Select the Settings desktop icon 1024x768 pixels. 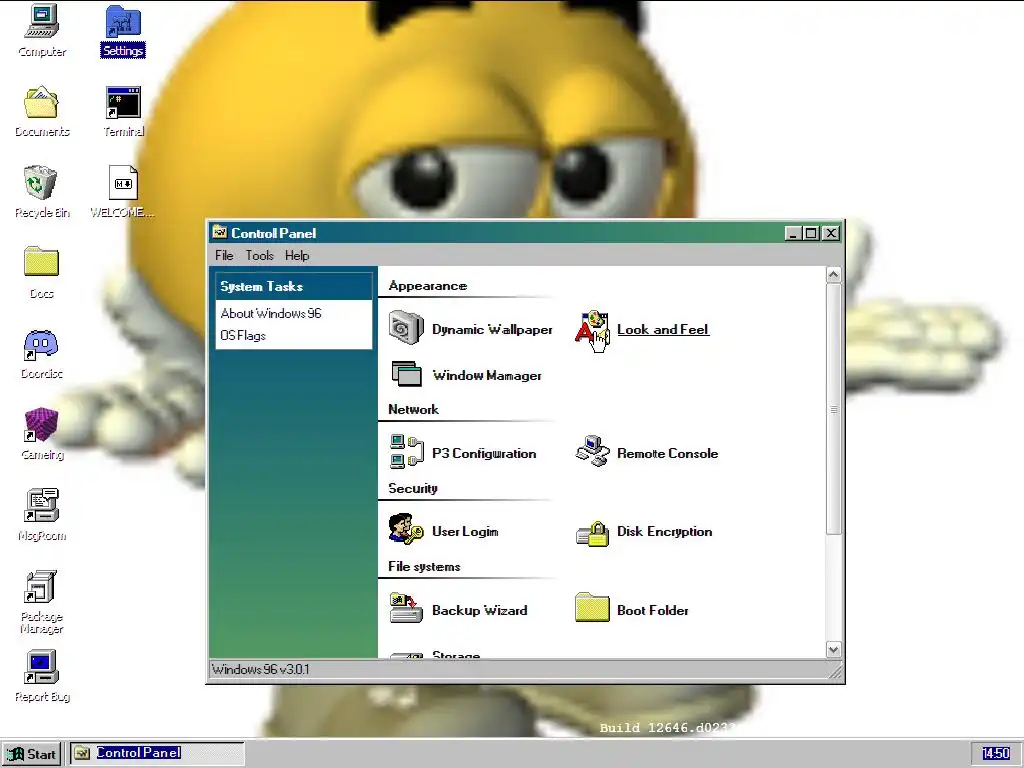123,22
